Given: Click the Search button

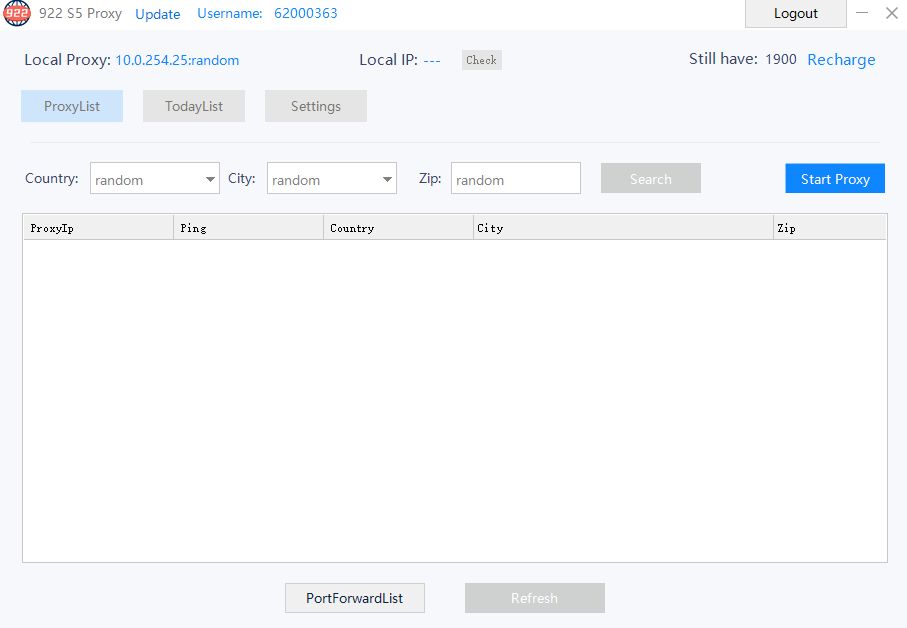Looking at the screenshot, I should pyautogui.click(x=650, y=179).
